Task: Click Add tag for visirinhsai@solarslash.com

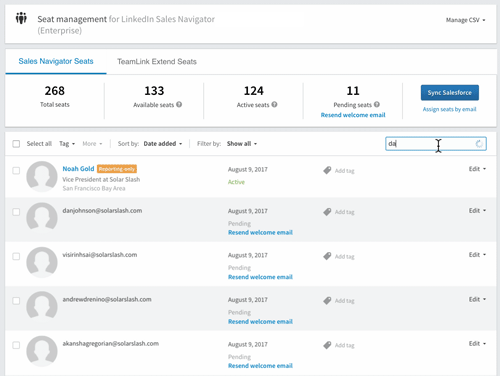Action: click(x=344, y=256)
